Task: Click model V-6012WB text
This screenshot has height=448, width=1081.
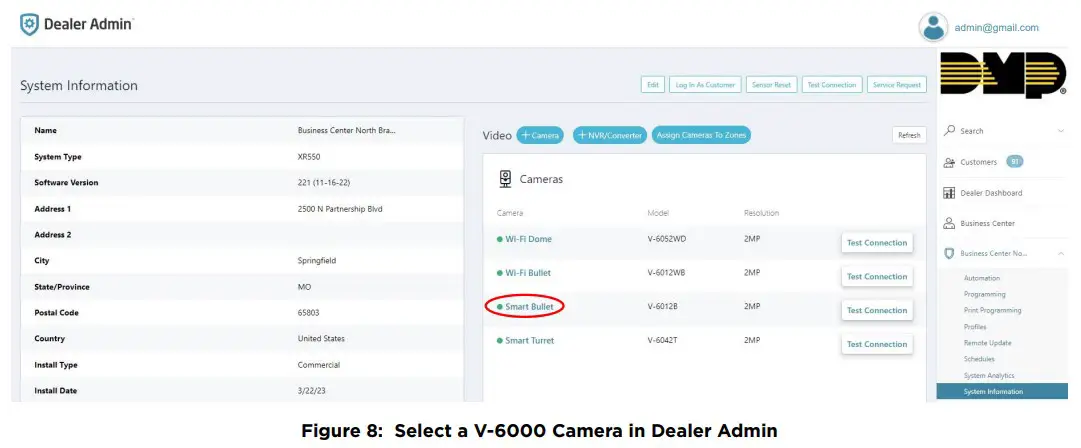Action: click(666, 273)
